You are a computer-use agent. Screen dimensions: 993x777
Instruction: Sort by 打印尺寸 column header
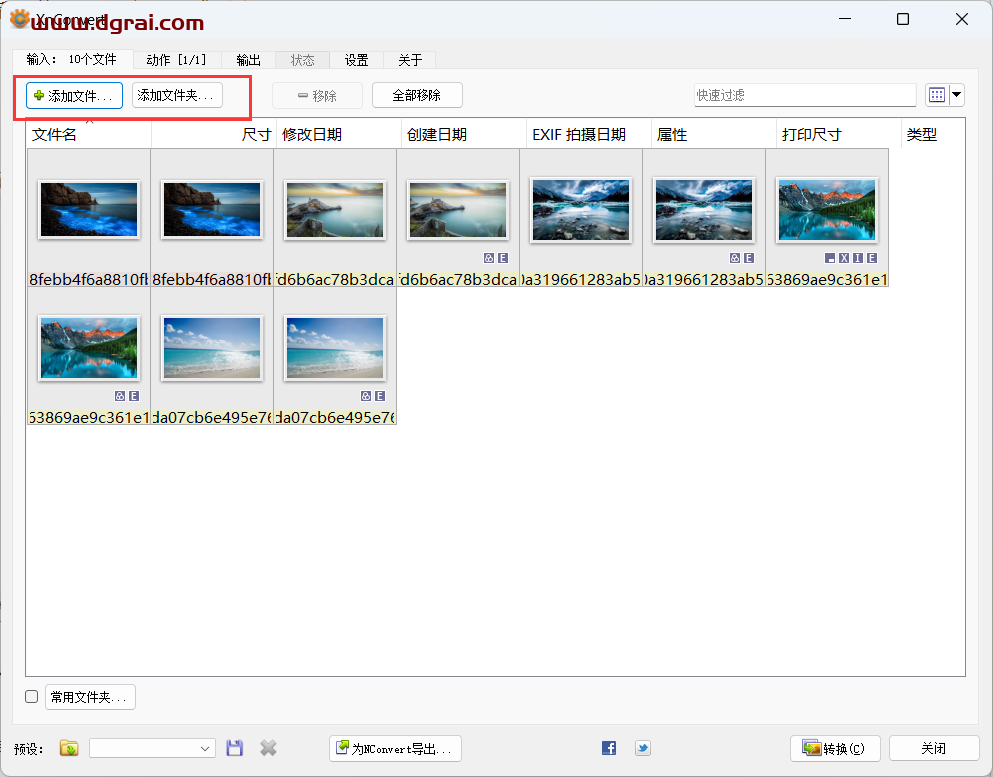tap(838, 134)
